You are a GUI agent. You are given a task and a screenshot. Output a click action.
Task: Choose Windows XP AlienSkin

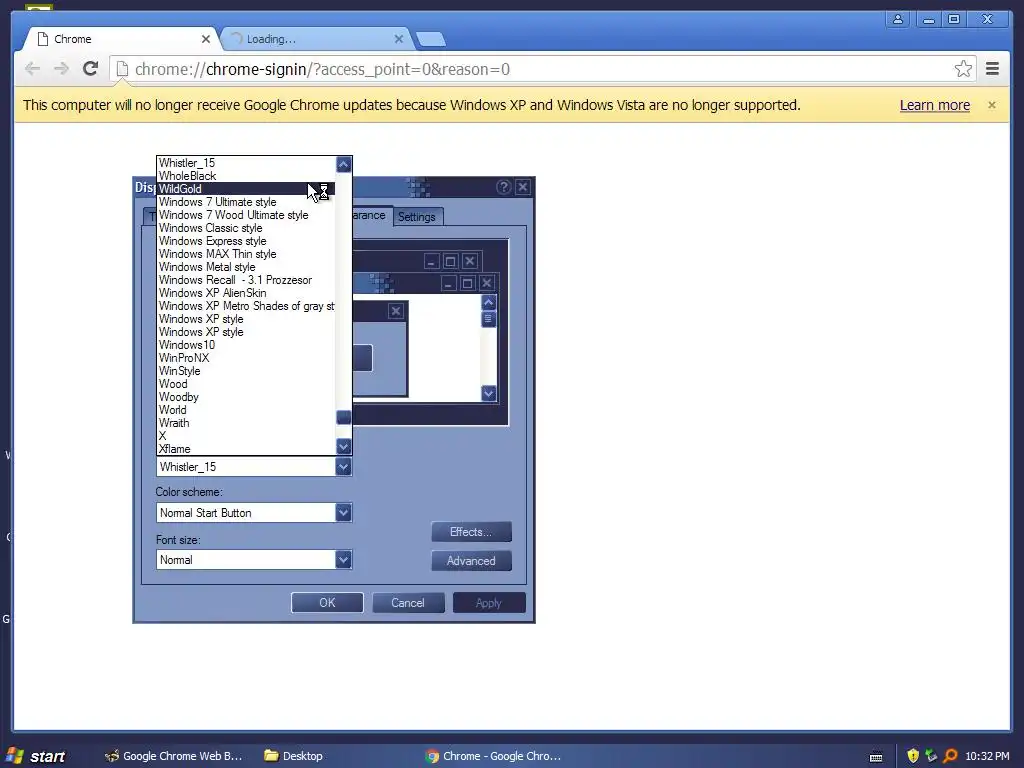point(246,293)
